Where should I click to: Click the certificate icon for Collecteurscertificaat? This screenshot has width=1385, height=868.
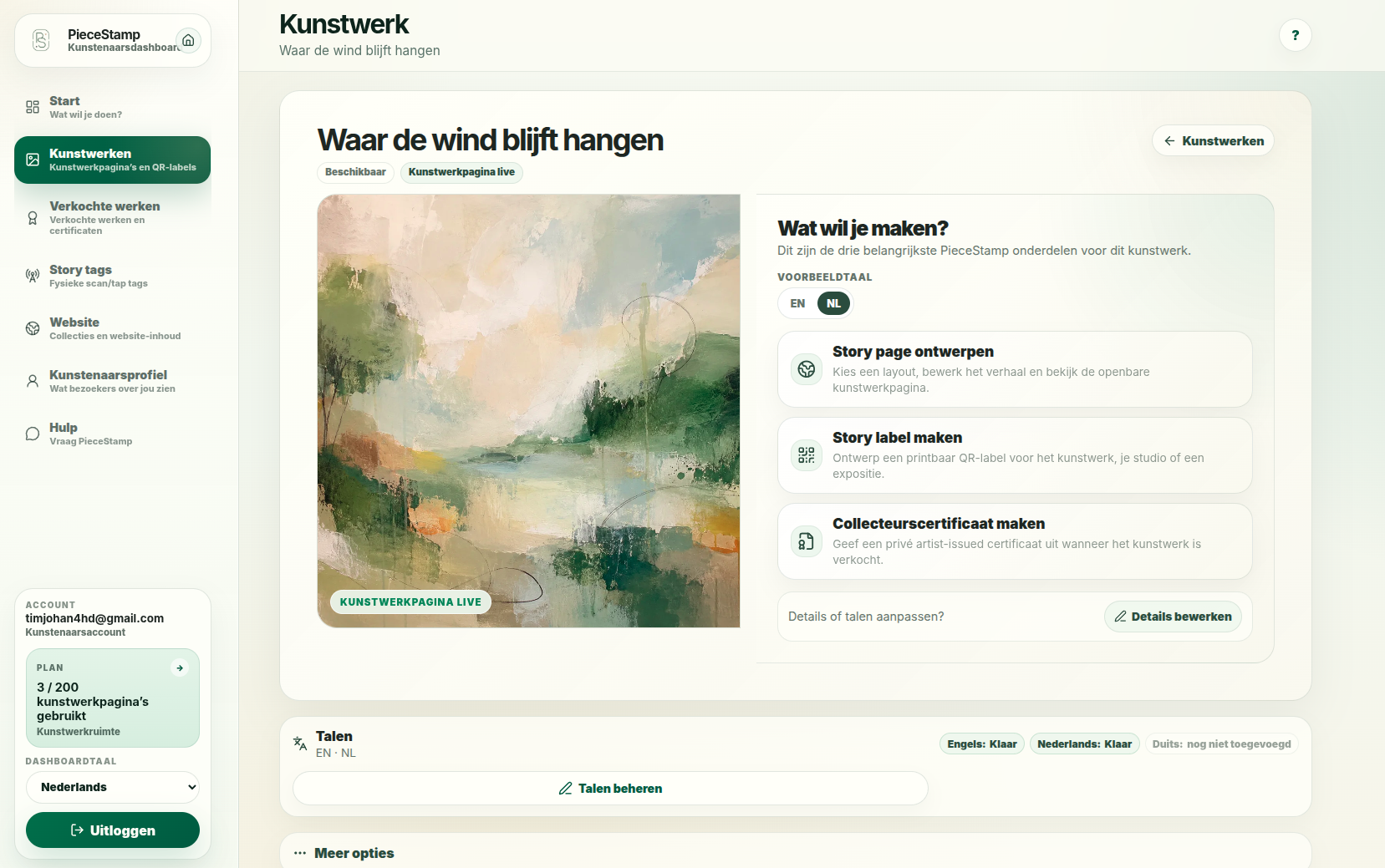coord(807,541)
